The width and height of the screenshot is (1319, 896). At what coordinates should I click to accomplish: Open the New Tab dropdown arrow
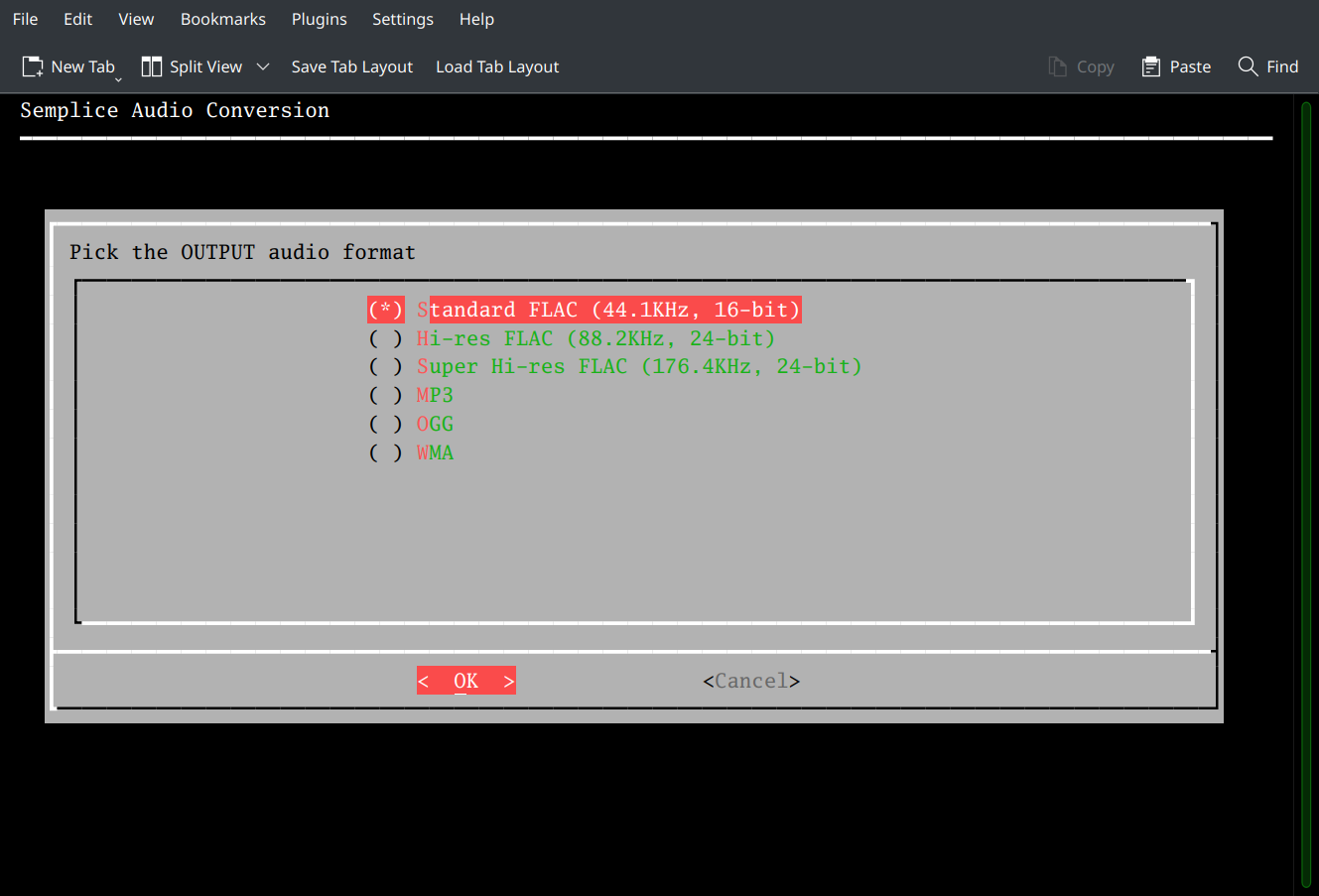point(118,79)
